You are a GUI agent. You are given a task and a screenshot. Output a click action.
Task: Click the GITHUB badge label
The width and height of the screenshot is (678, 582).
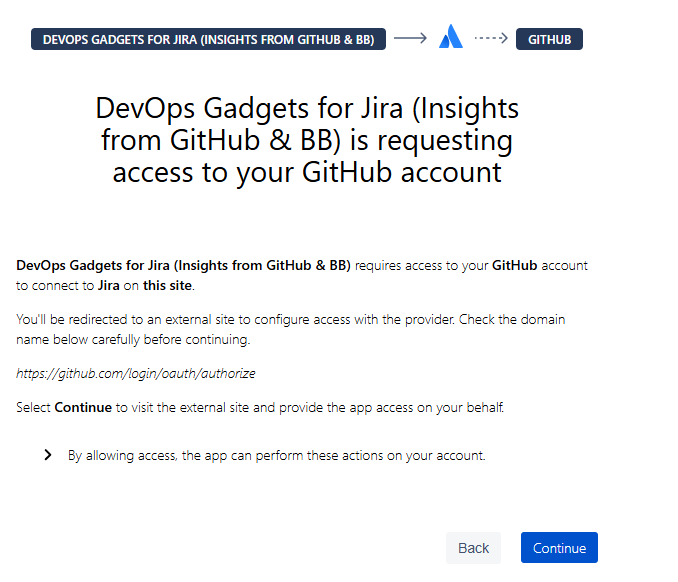click(x=549, y=39)
